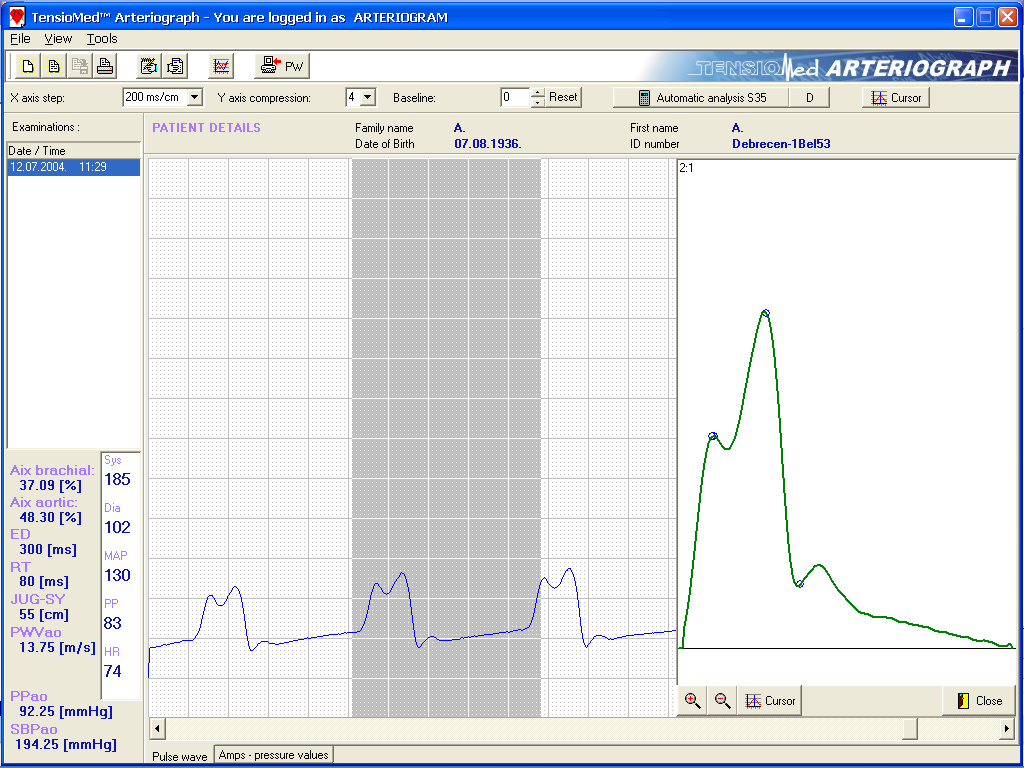Click the horizontal scrollbar right arrow

point(1008,728)
